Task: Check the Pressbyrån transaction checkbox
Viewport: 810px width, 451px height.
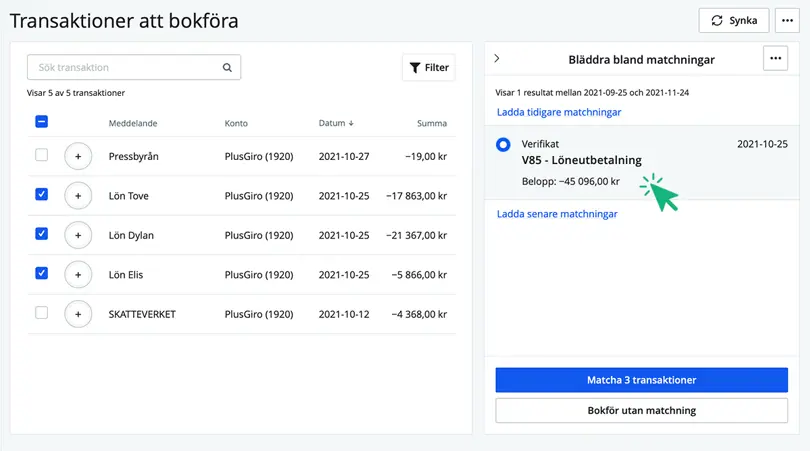Action: 41,155
